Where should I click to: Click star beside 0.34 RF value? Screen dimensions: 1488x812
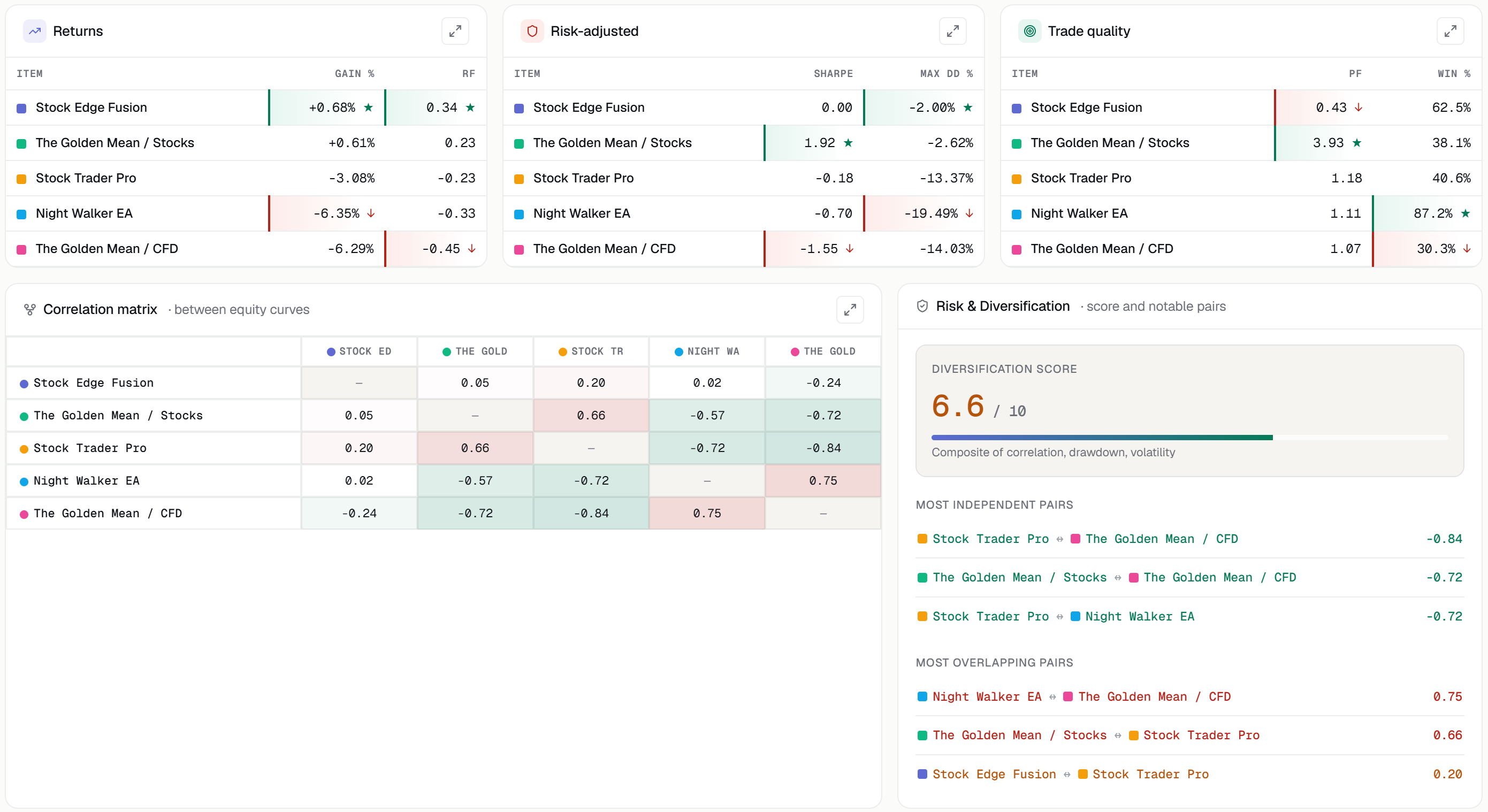(x=470, y=108)
